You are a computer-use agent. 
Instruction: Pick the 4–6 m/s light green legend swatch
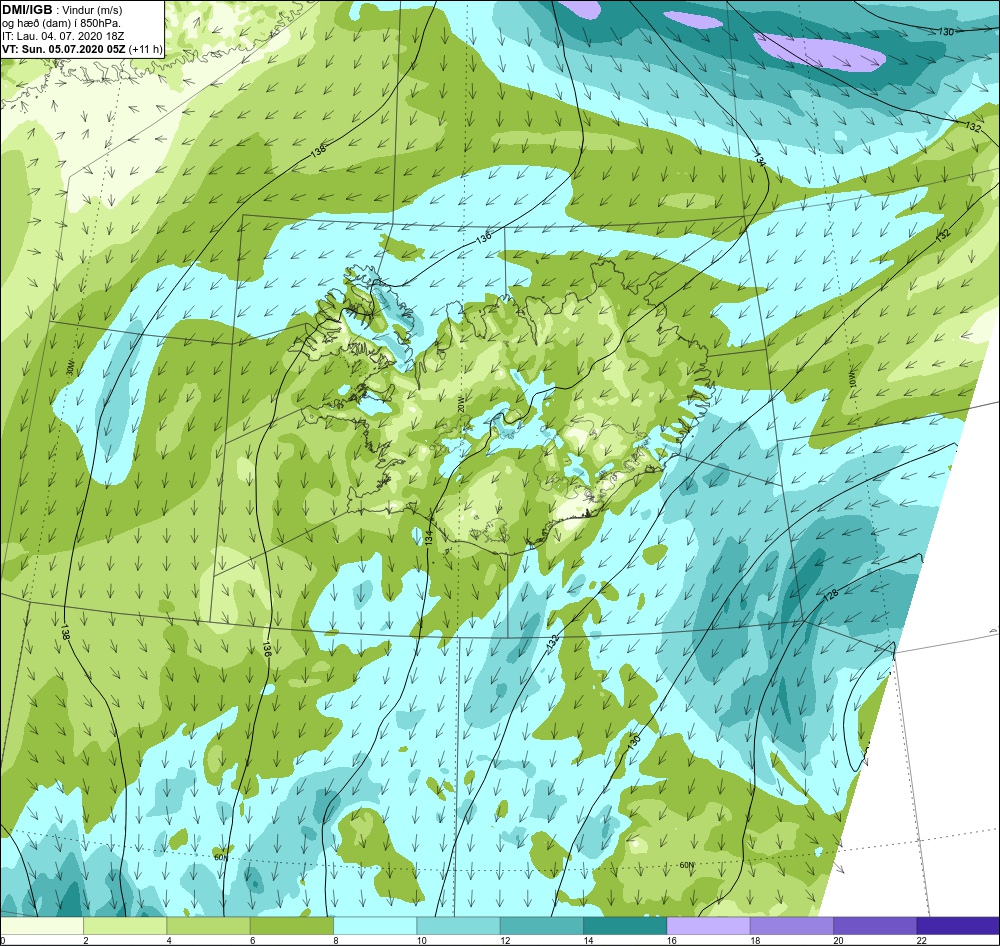pyautogui.click(x=209, y=925)
